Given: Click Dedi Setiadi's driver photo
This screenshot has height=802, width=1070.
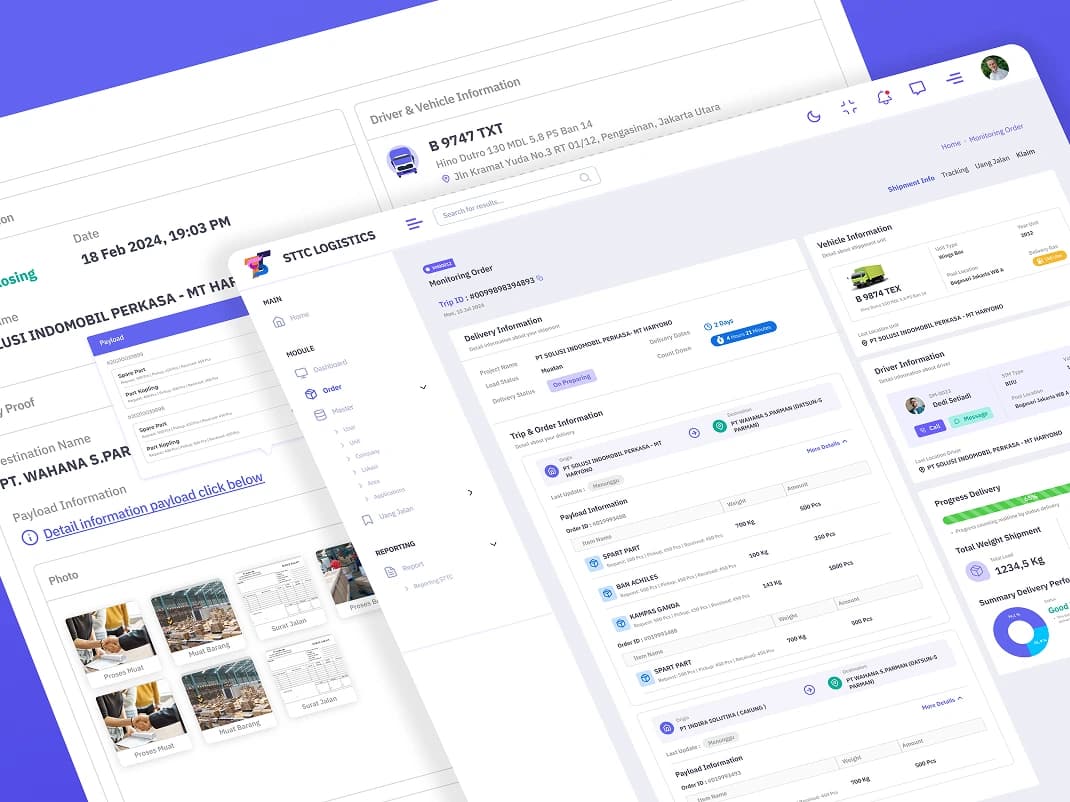Looking at the screenshot, I should pos(915,405).
